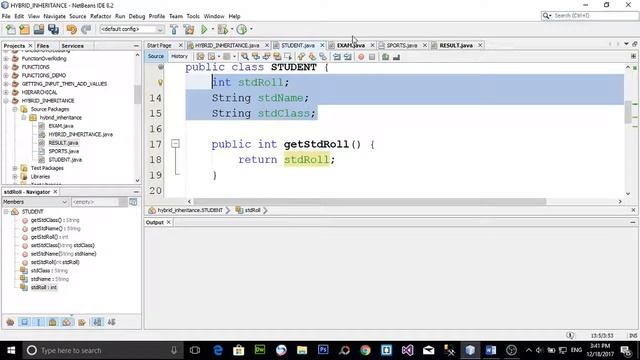Open the Profile Project arrow dropdown

pyautogui.click(x=251, y=29)
